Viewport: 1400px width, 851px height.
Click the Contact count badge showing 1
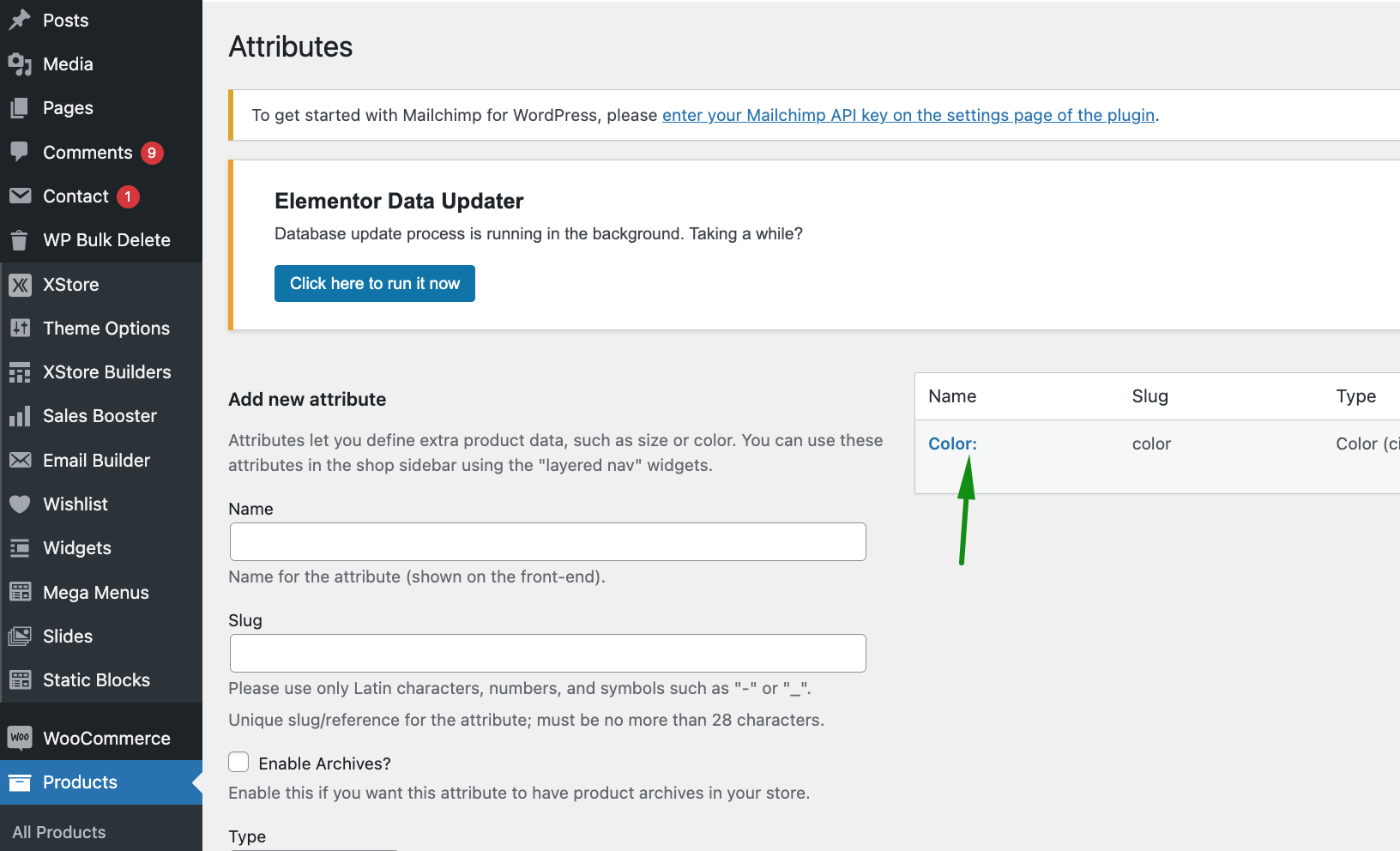(128, 196)
